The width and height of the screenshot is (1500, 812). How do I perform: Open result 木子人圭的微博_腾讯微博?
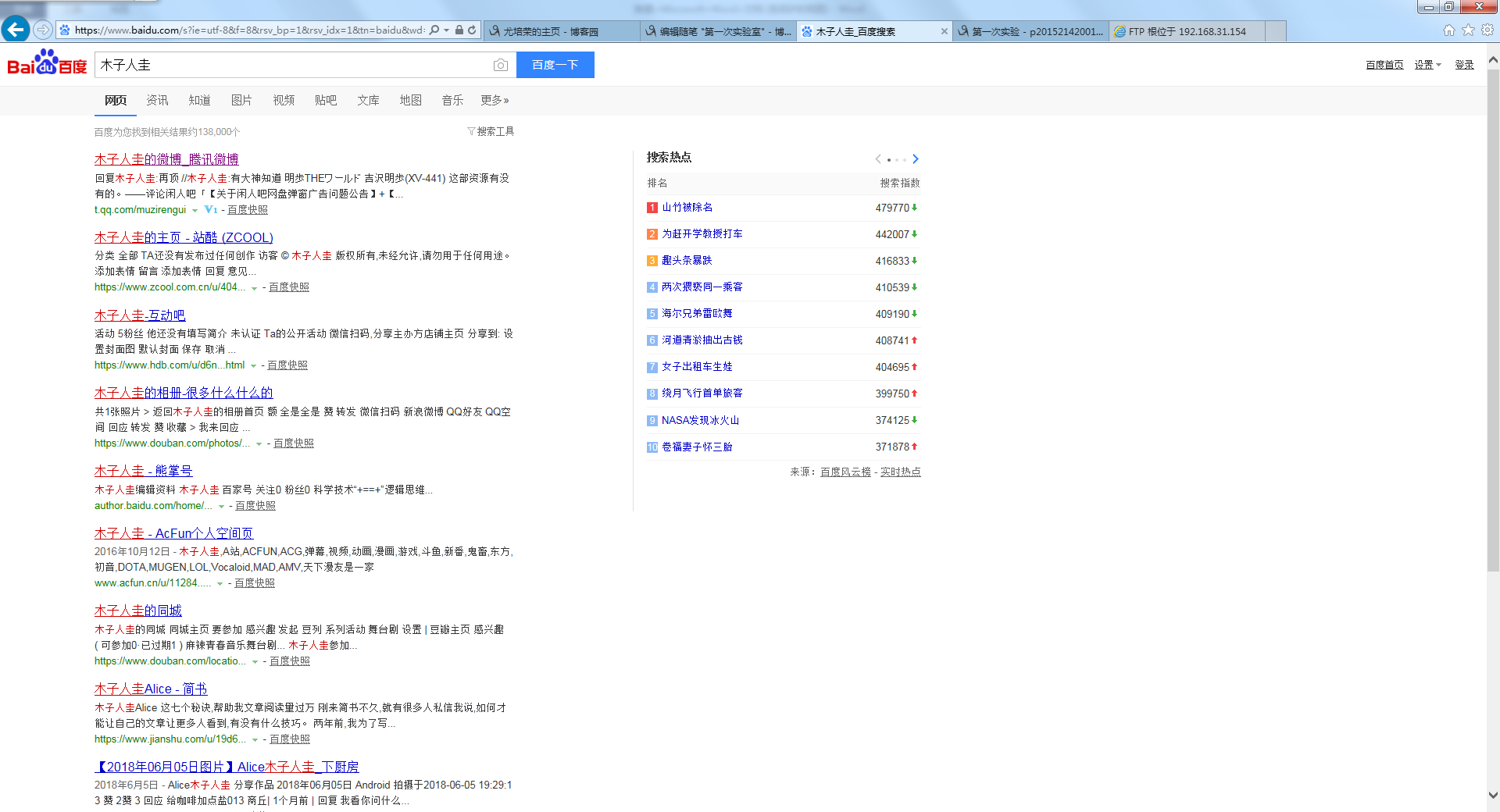coord(166,159)
